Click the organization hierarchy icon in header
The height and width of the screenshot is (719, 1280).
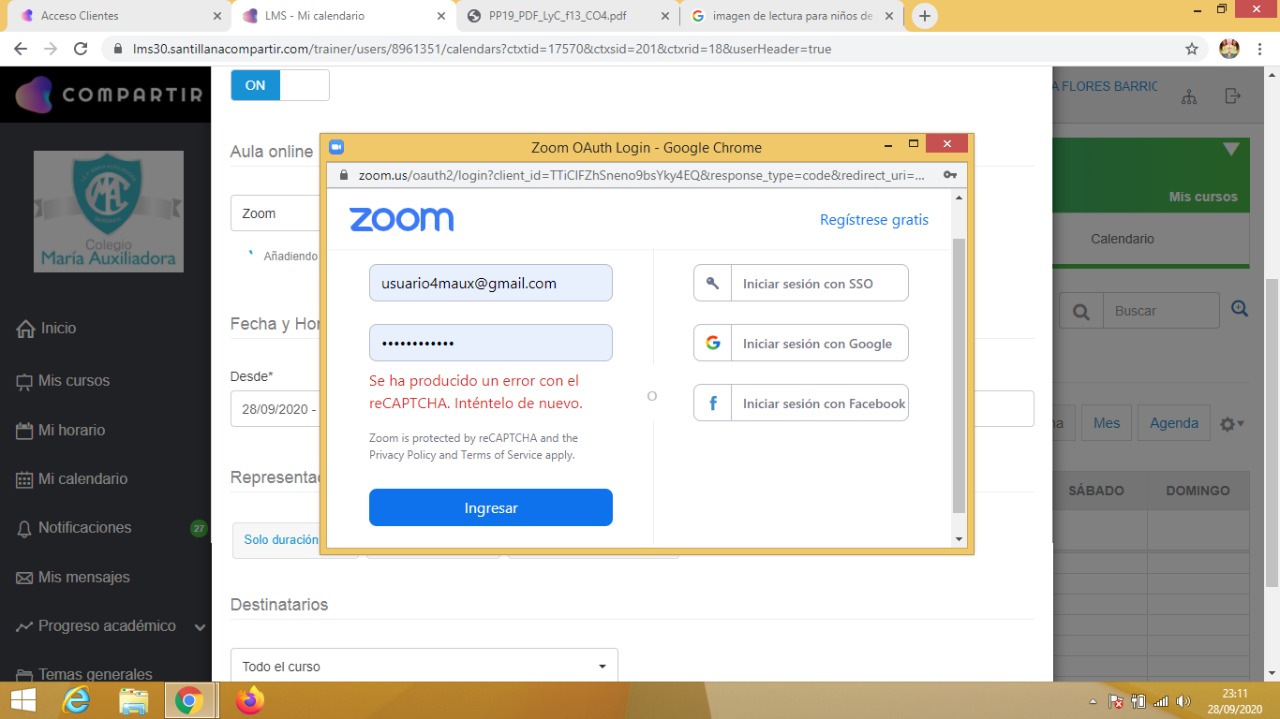click(x=1189, y=97)
